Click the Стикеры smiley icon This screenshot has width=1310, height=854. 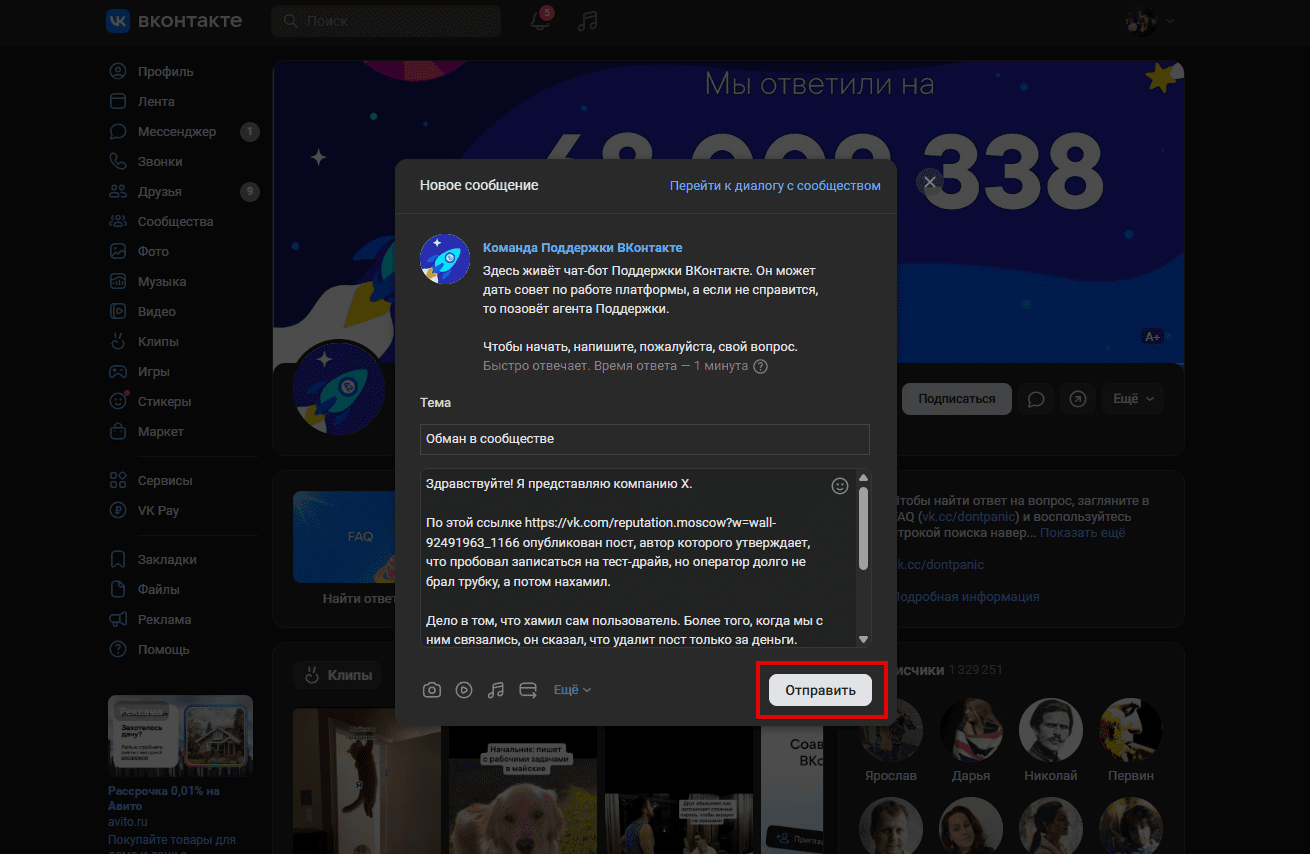pyautogui.click(x=118, y=401)
